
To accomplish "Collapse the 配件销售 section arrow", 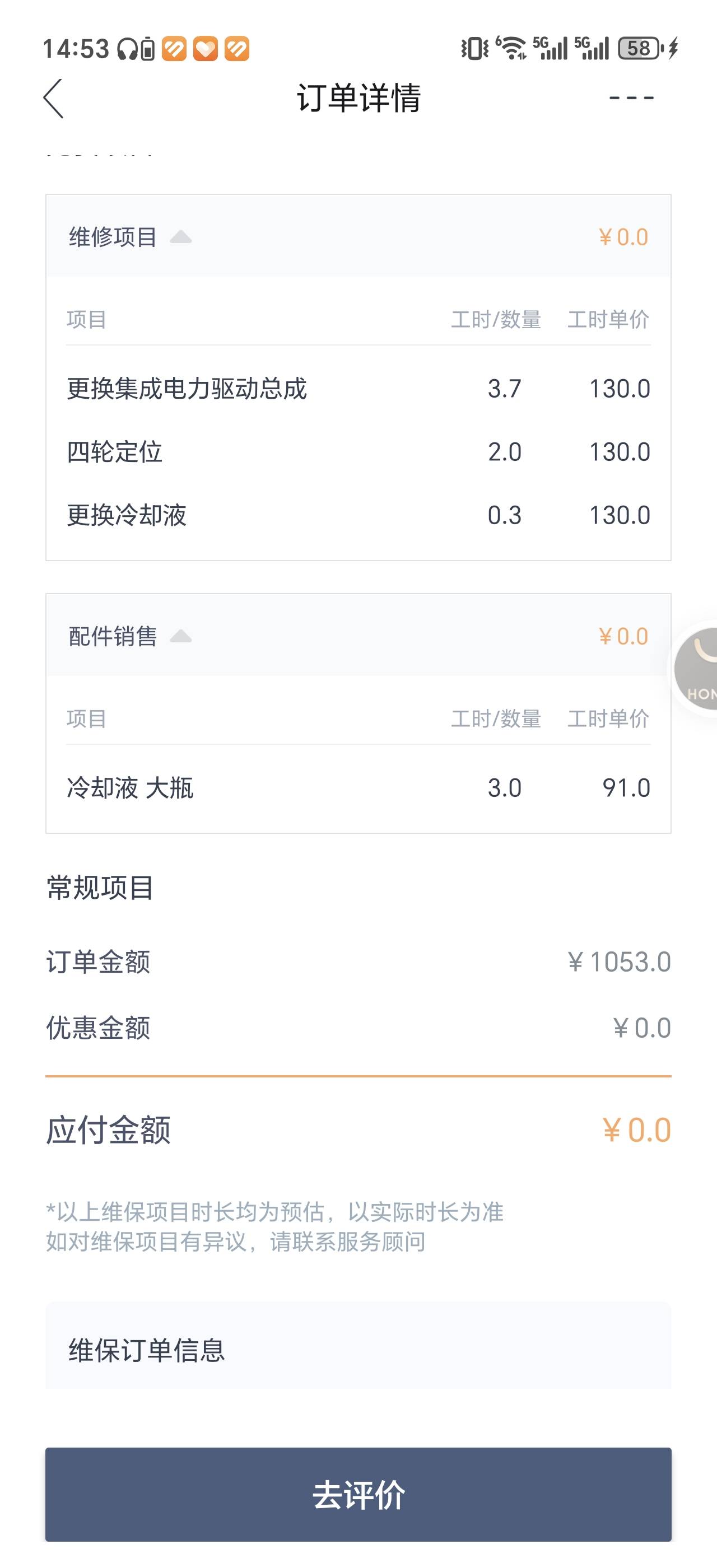I will point(181,636).
